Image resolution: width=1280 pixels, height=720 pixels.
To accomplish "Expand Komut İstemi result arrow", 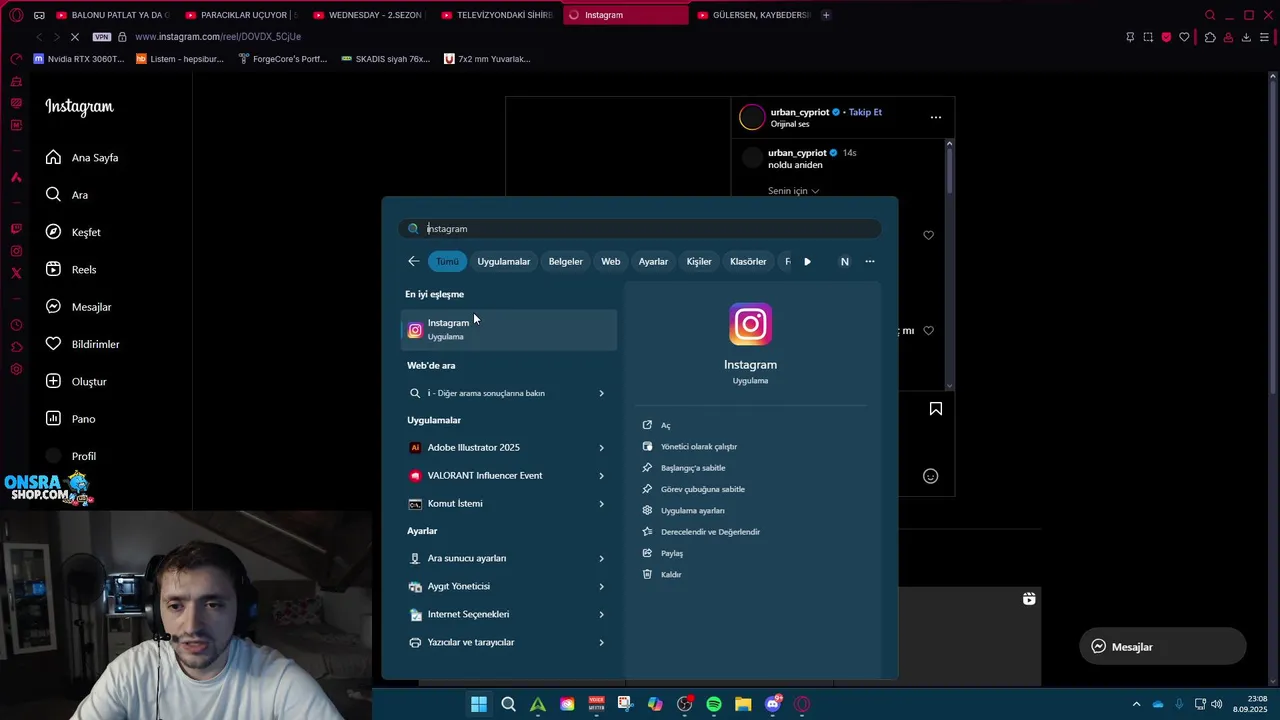I will coord(602,504).
